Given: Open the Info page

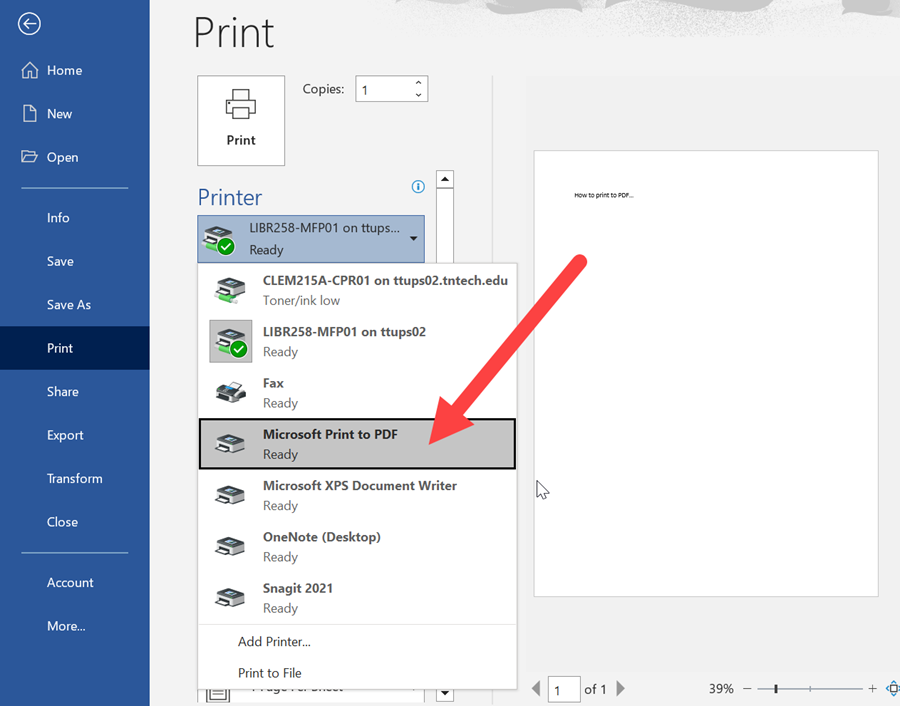Looking at the screenshot, I should click(x=75, y=218).
